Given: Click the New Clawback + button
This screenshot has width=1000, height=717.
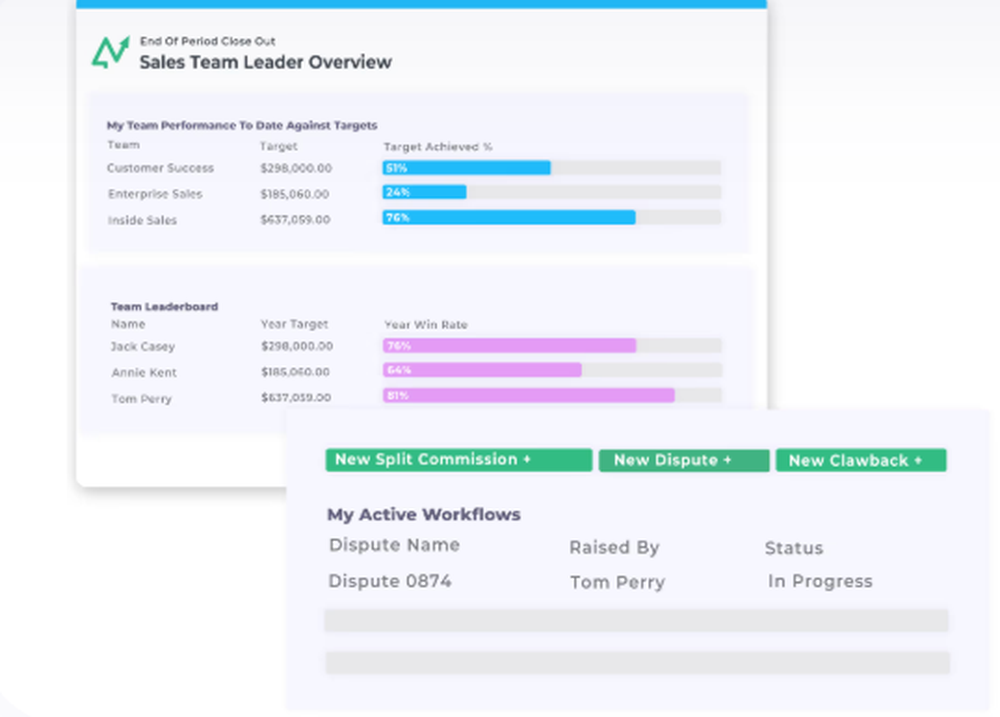Looking at the screenshot, I should (x=861, y=460).
